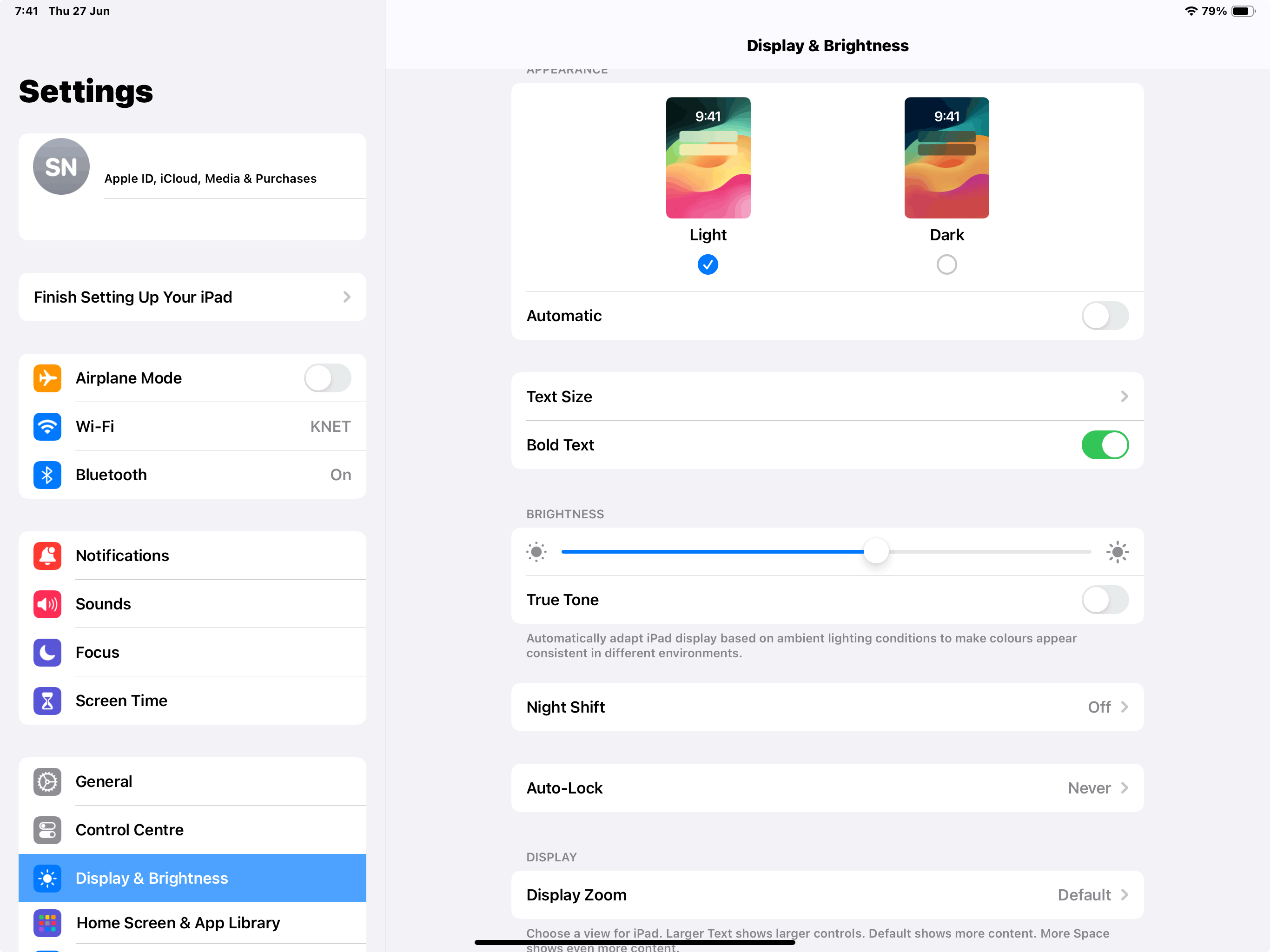Open Auto-Lock chevron
Screen dimensions: 1270x952
click(1124, 788)
